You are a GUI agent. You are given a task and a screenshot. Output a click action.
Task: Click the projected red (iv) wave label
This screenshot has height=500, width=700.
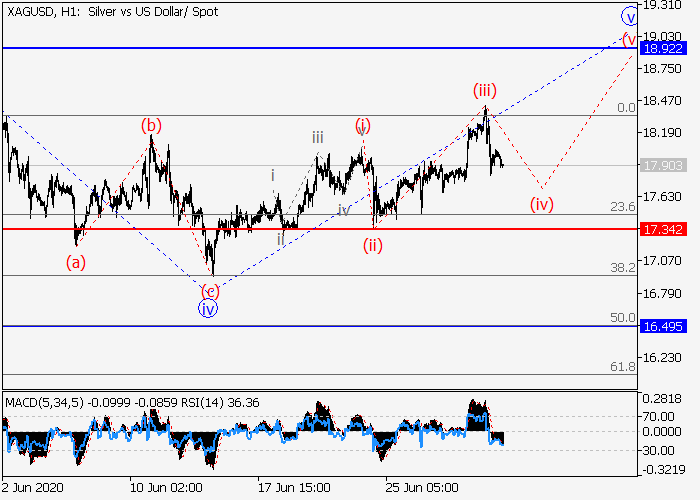pyautogui.click(x=541, y=204)
